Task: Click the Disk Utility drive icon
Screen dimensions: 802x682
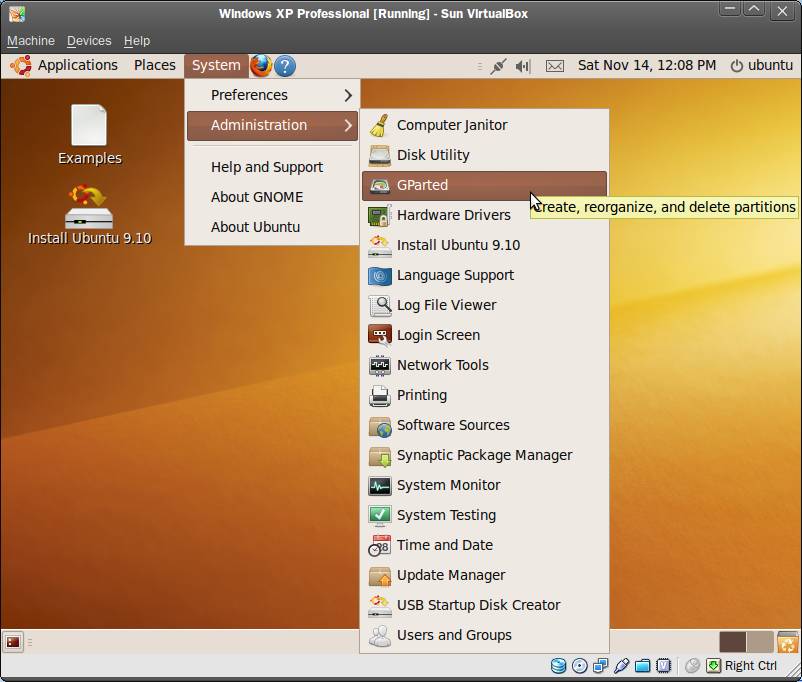Action: [379, 156]
